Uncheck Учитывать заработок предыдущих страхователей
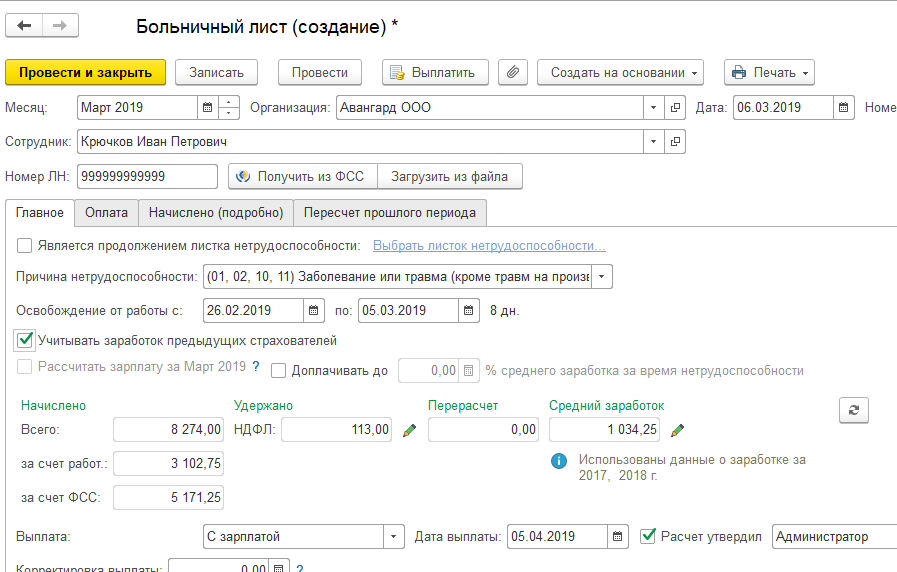This screenshot has width=897, height=572. click(24, 340)
